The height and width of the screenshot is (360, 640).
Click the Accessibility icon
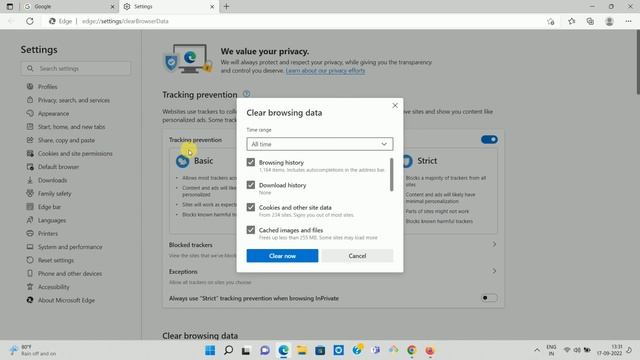[x=30, y=287]
